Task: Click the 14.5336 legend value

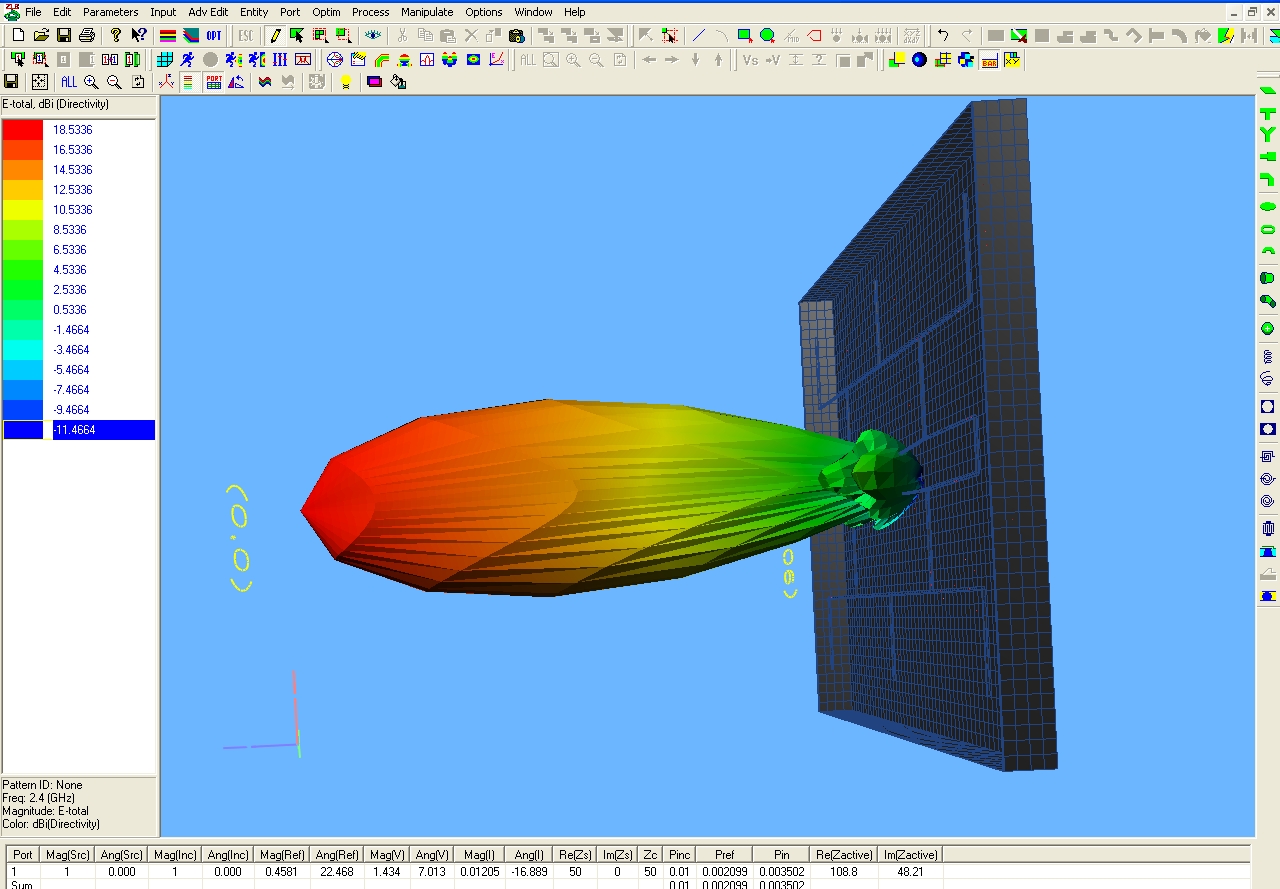Action: tap(72, 170)
